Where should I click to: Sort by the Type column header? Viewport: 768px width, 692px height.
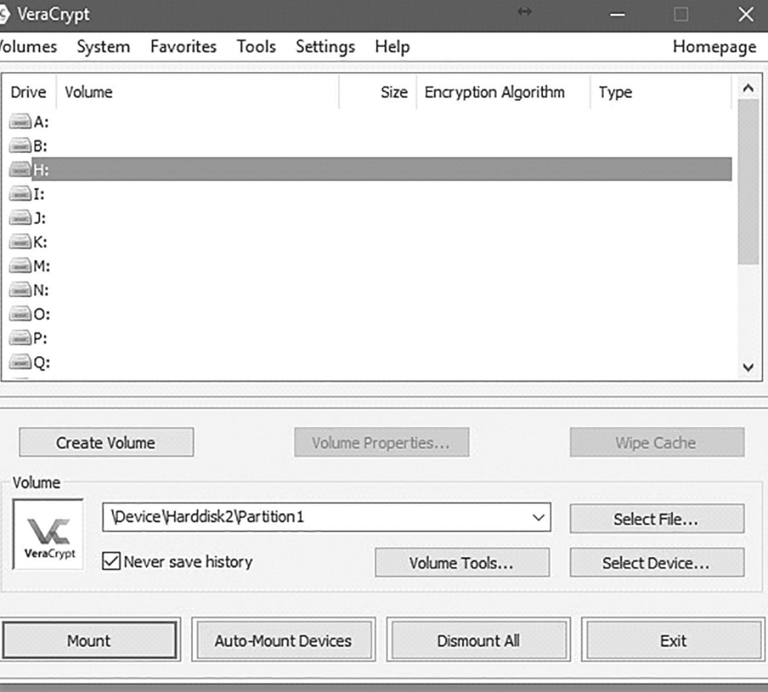(x=661, y=92)
